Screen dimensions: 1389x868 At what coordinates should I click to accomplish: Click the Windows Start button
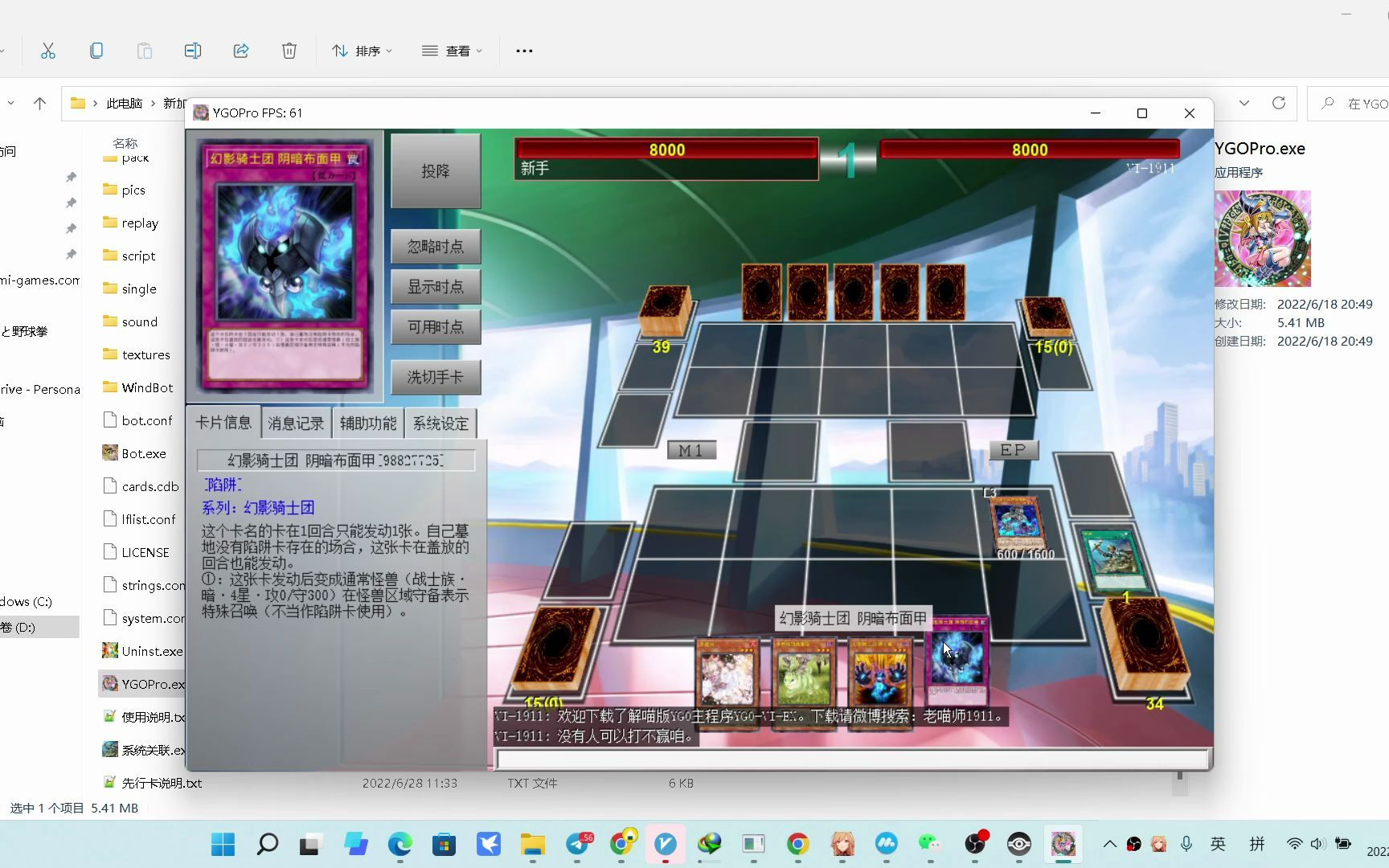pos(223,844)
